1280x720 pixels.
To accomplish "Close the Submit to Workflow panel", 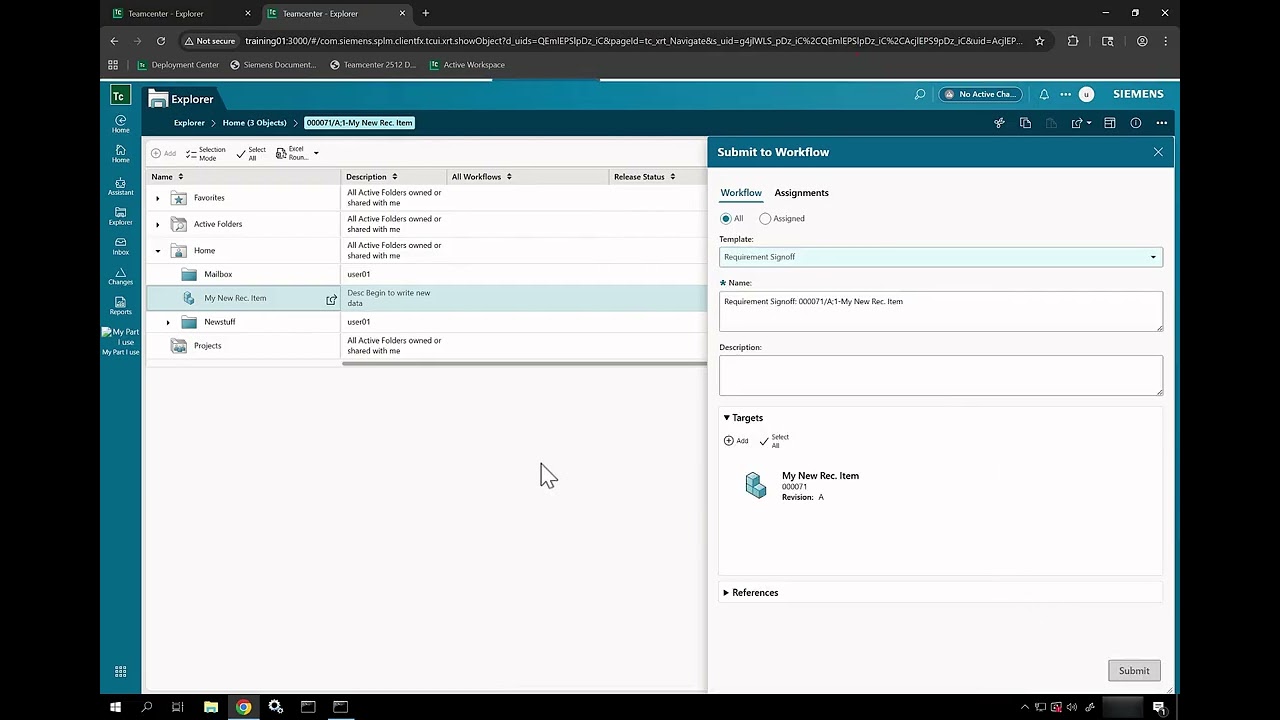I will point(1158,152).
